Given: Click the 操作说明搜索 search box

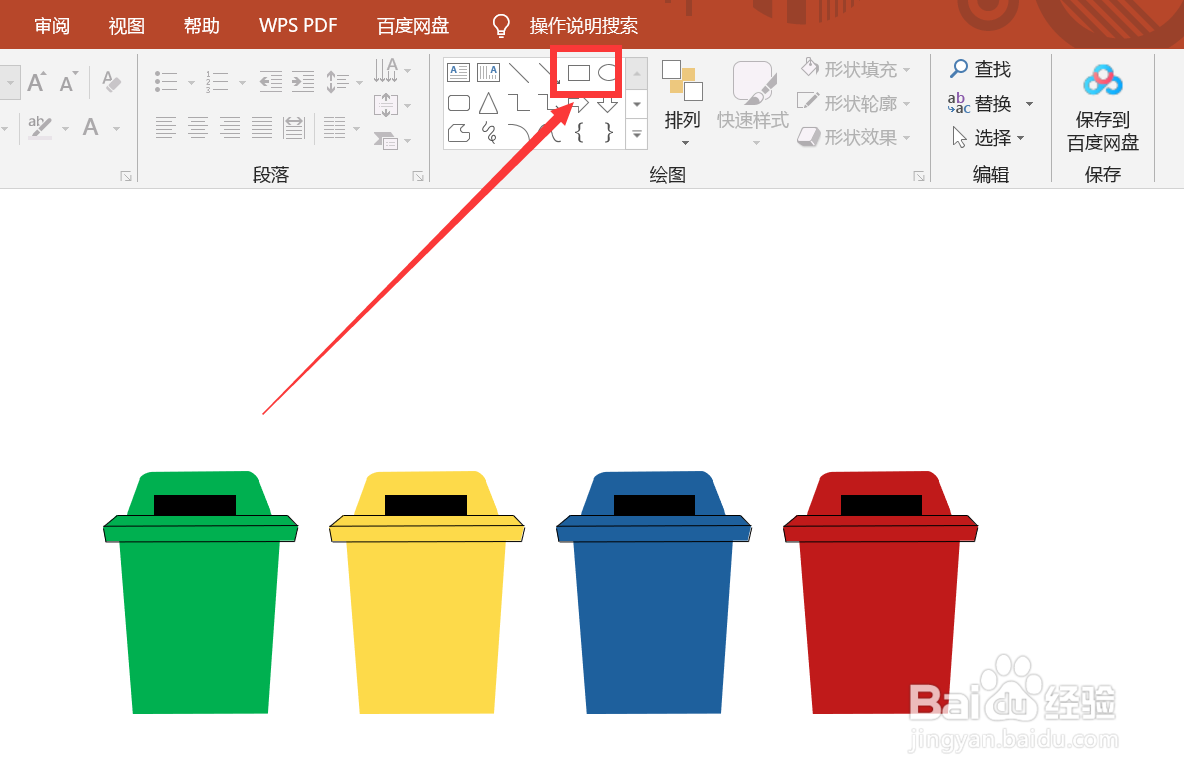Looking at the screenshot, I should coord(584,26).
